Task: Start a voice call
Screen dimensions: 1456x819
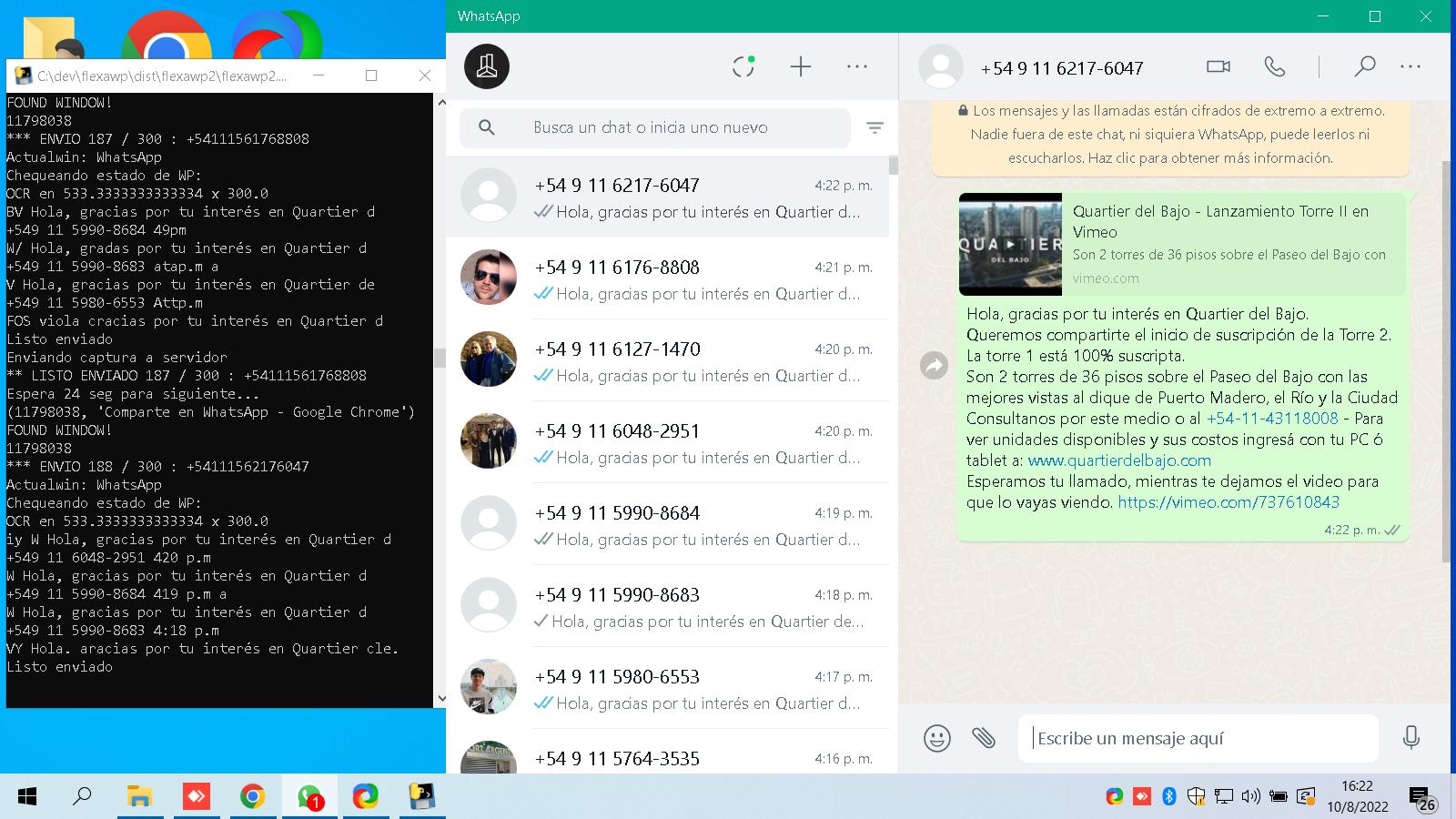Action: pos(1275,66)
